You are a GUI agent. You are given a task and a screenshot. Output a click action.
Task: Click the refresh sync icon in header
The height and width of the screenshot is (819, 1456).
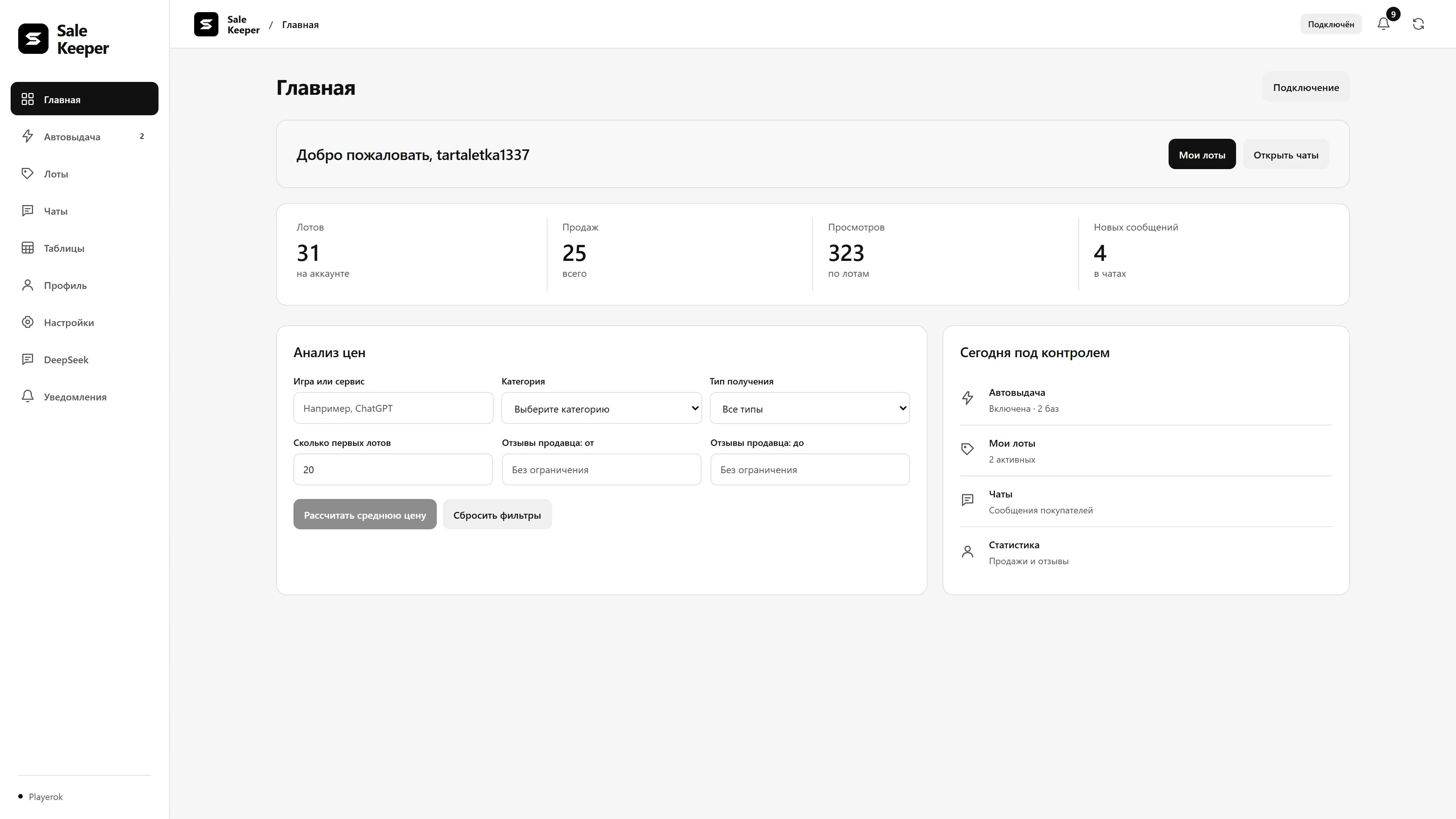tap(1418, 24)
